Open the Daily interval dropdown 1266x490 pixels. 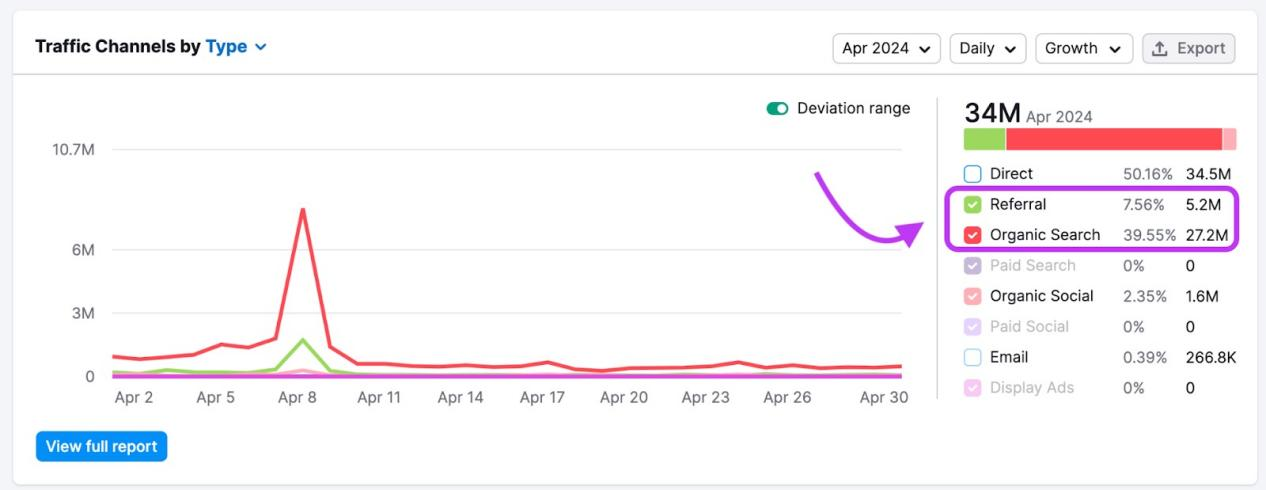point(987,48)
